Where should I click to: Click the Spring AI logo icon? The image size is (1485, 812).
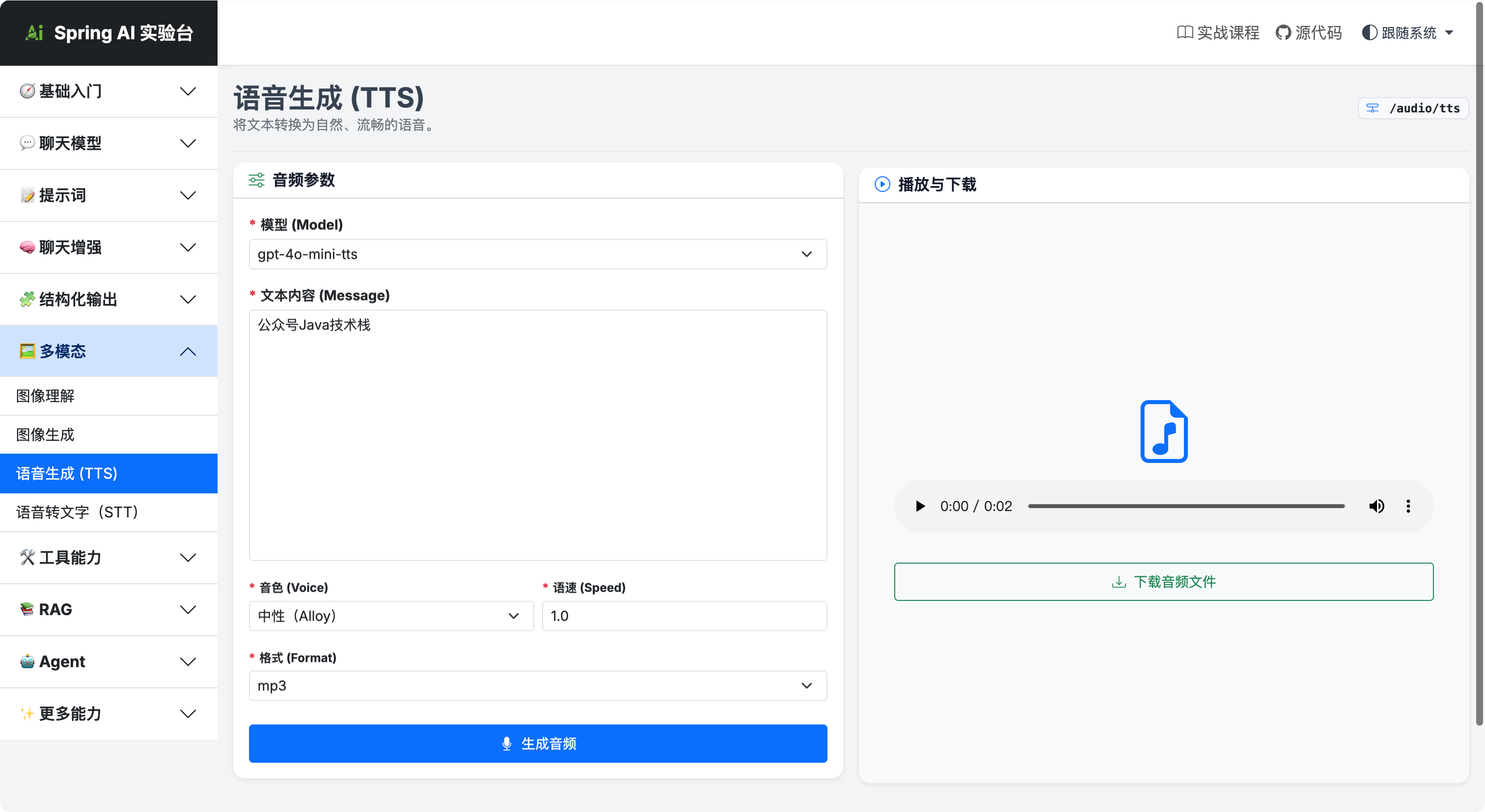click(x=34, y=33)
